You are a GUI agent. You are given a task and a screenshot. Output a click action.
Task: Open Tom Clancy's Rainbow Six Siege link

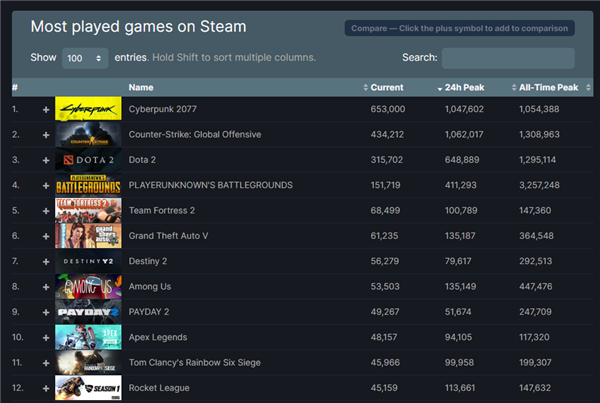(x=195, y=362)
